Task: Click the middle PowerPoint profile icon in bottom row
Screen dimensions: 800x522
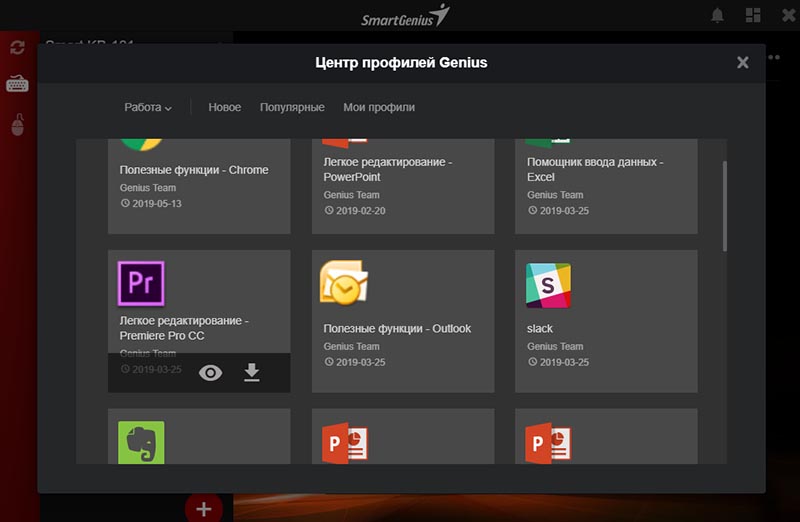Action: tap(345, 443)
